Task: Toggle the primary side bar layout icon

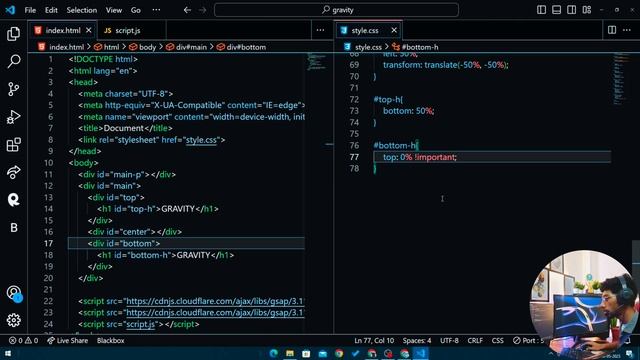Action: [x=541, y=10]
